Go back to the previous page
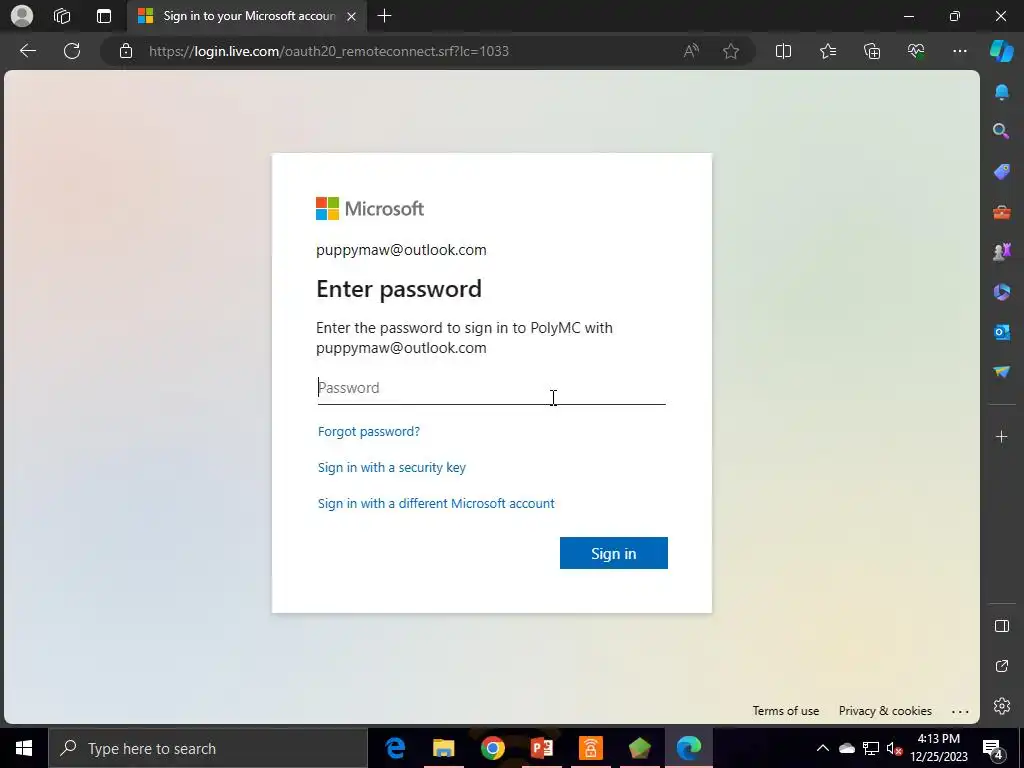The height and width of the screenshot is (768, 1024). click(28, 51)
